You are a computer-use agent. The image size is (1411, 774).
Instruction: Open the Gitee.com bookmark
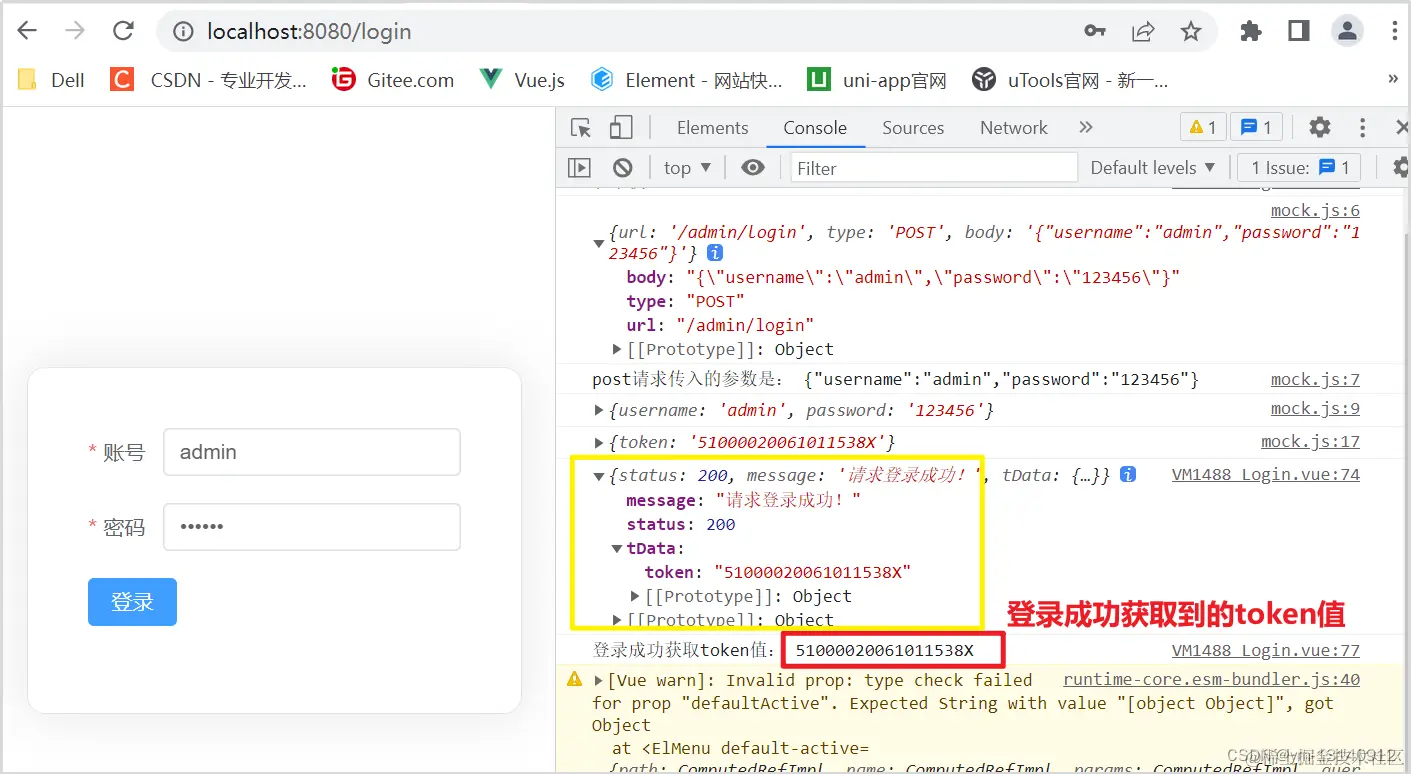point(393,80)
